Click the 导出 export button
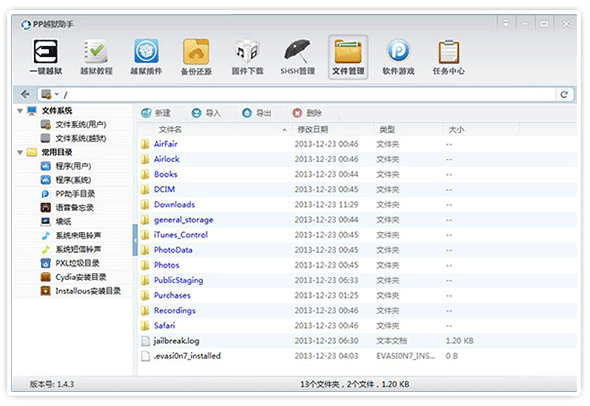 pyautogui.click(x=257, y=113)
